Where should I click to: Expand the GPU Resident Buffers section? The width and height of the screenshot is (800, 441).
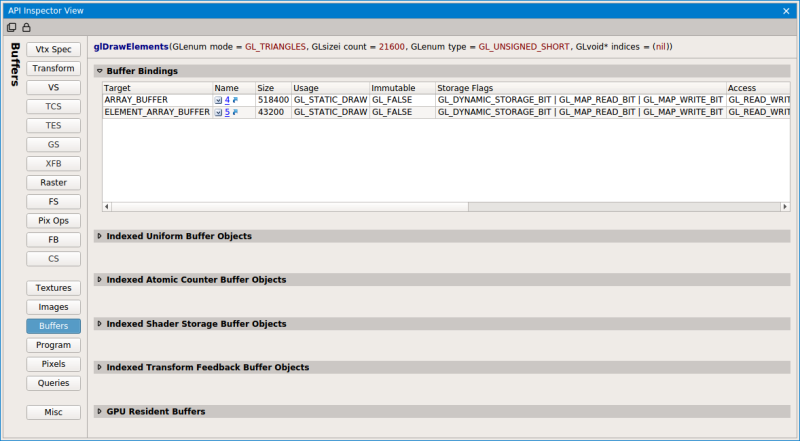pyautogui.click(x=99, y=411)
